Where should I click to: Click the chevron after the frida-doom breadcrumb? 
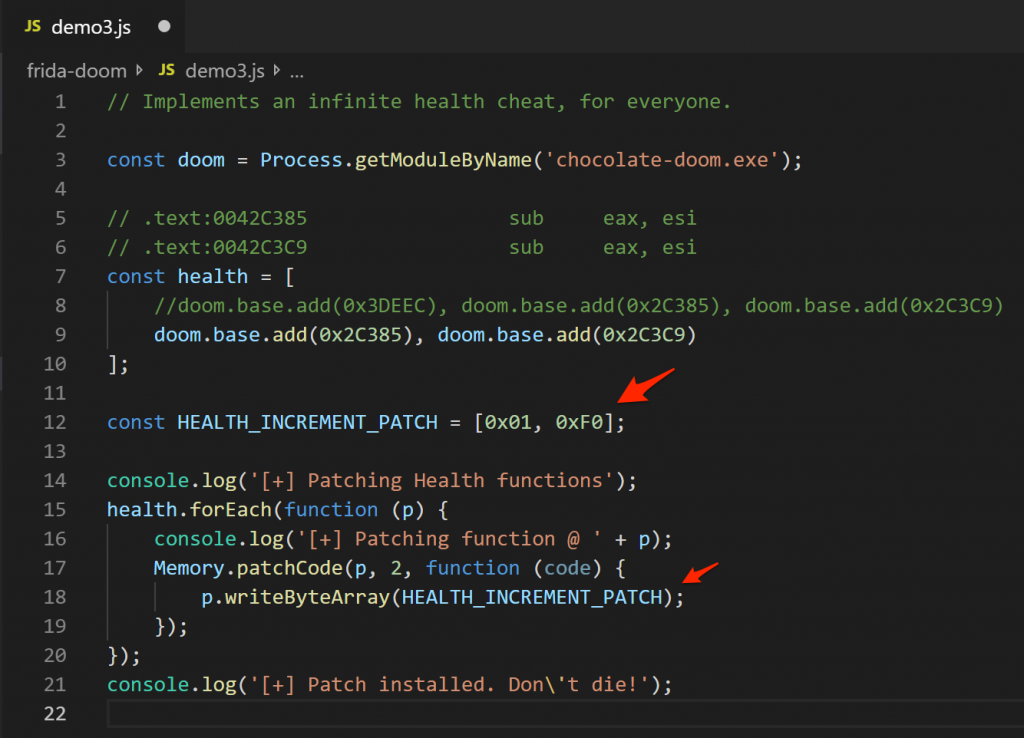[x=140, y=71]
